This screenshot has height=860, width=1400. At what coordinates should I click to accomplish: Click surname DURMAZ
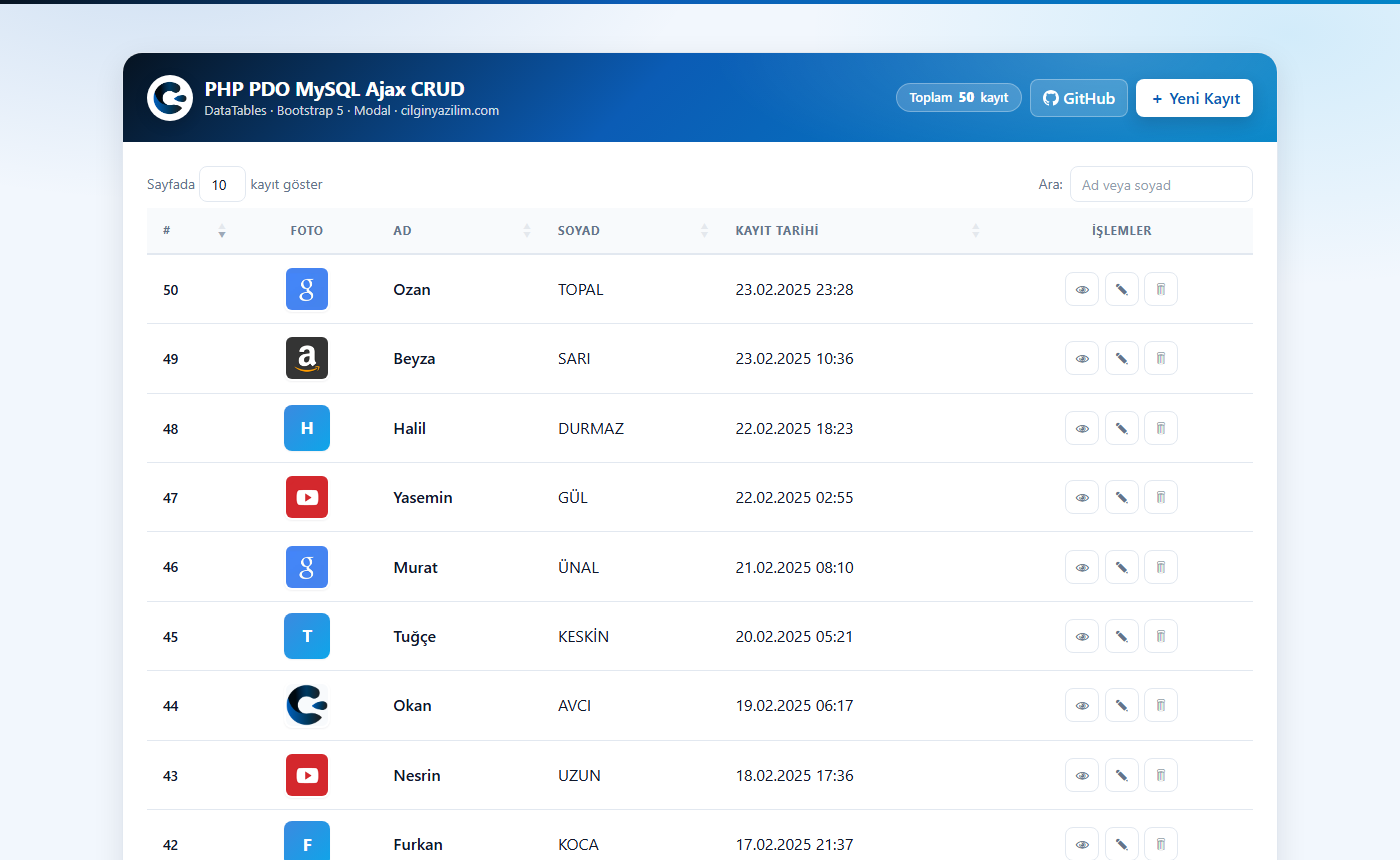click(x=591, y=428)
